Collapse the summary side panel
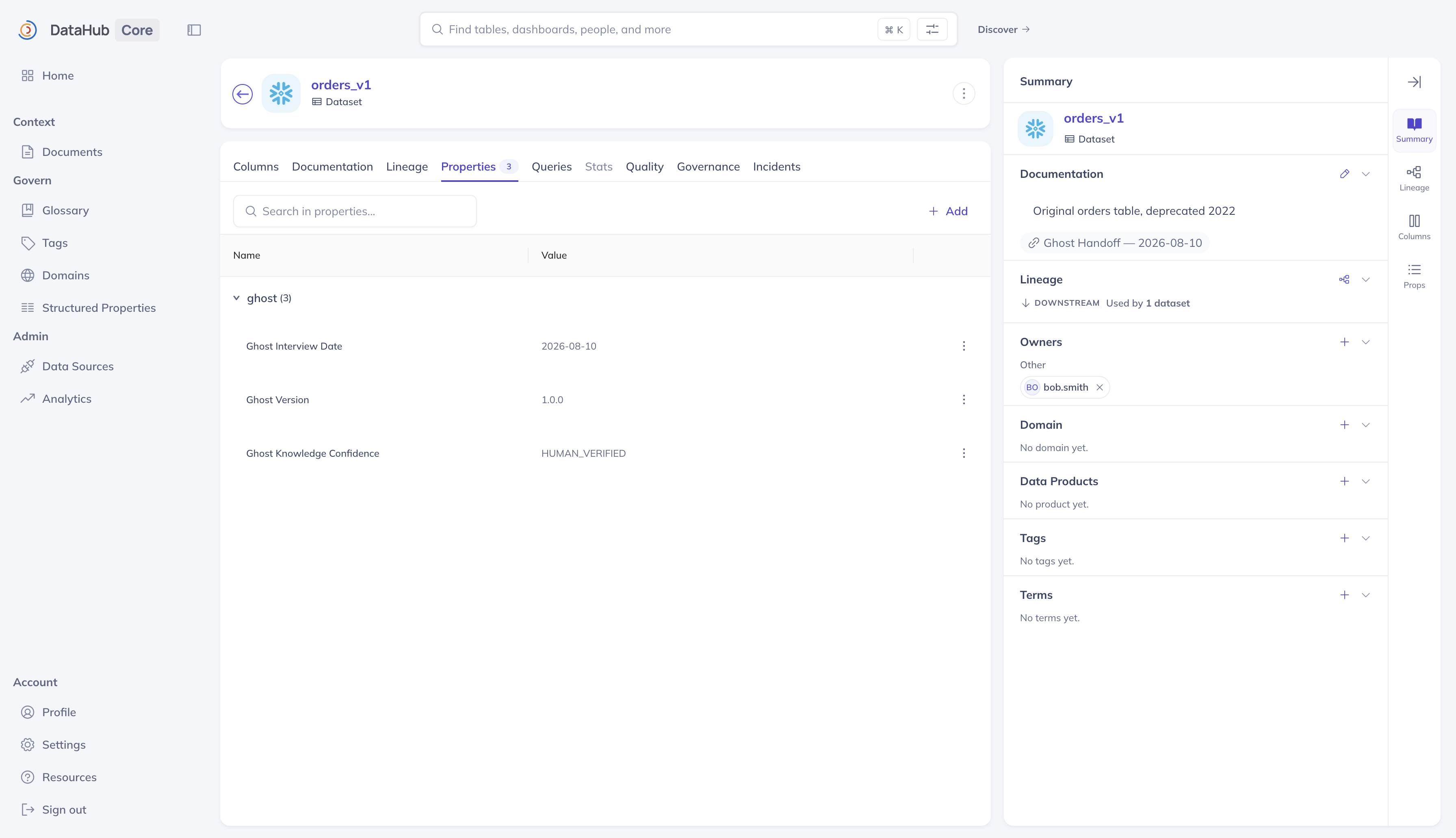 coord(1414,82)
